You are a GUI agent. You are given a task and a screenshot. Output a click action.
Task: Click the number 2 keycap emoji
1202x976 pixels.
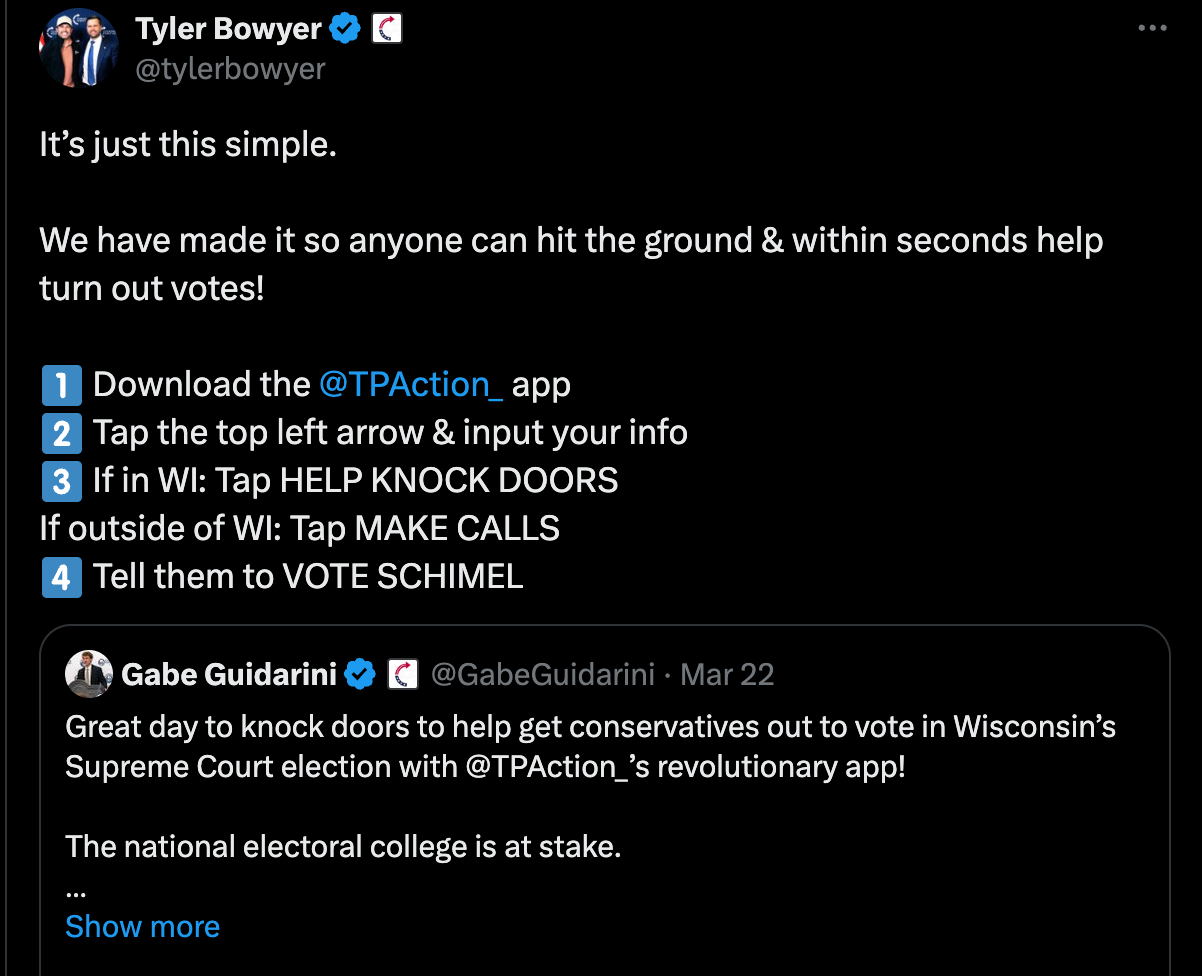tap(60, 433)
